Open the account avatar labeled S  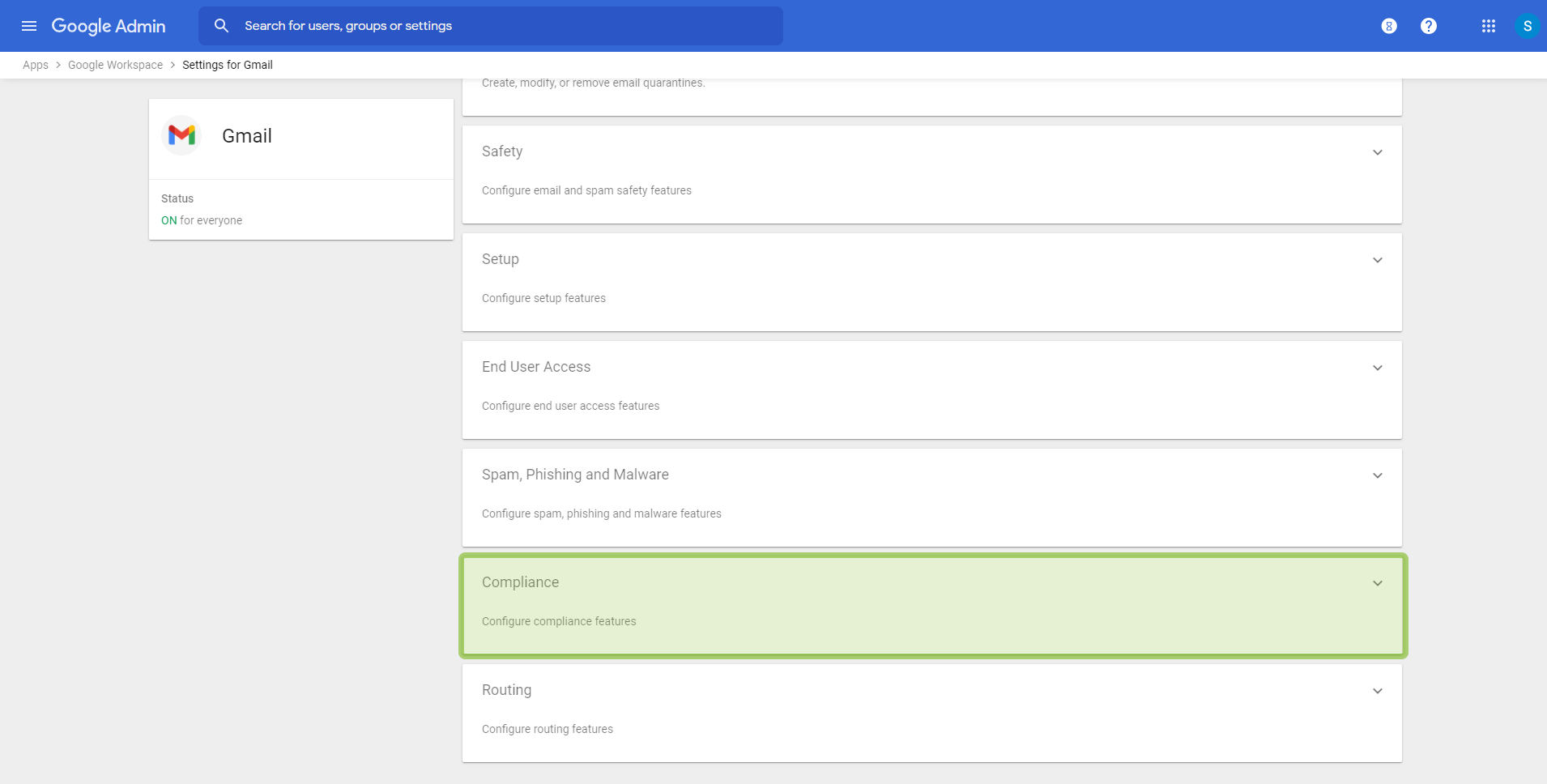1527,26
